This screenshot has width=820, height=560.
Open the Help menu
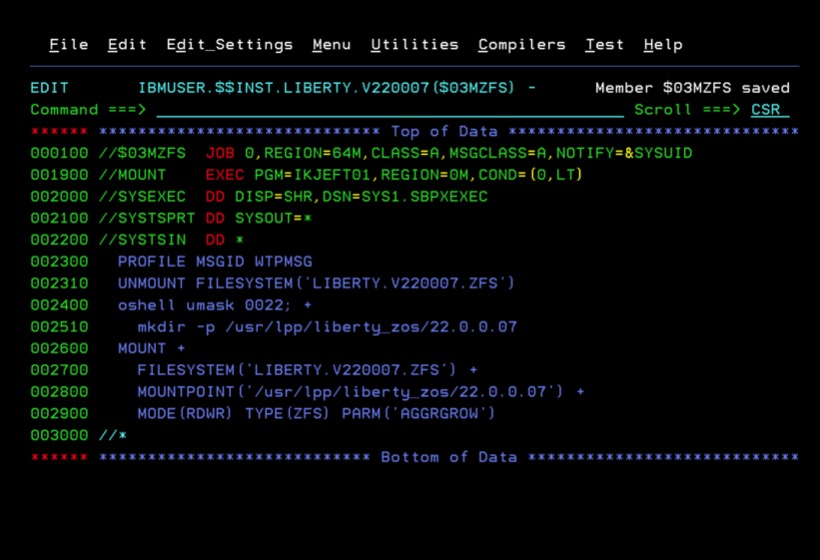coord(663,45)
